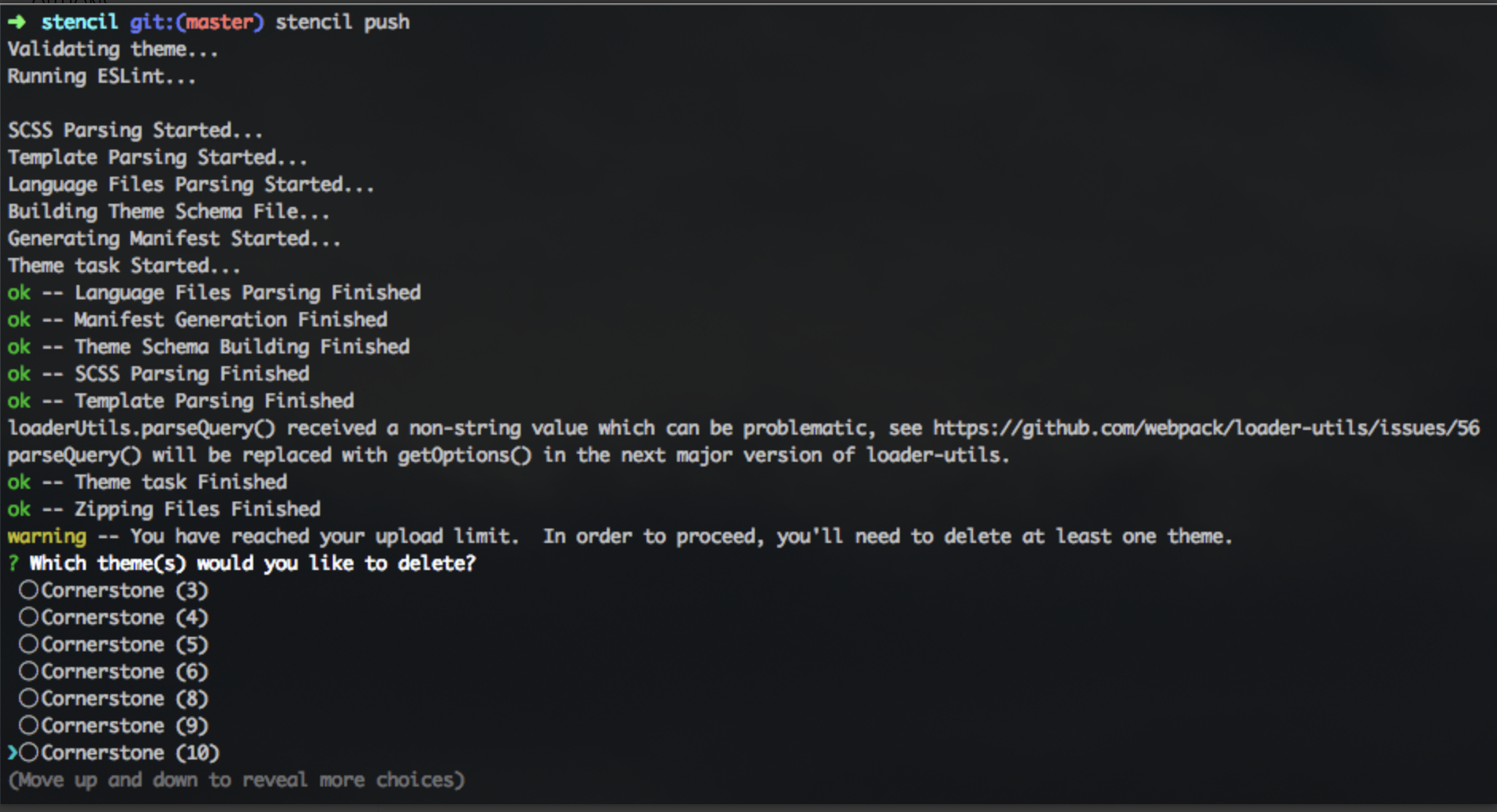This screenshot has width=1497, height=812.
Task: Click the stencil push command text
Action: tap(342, 22)
